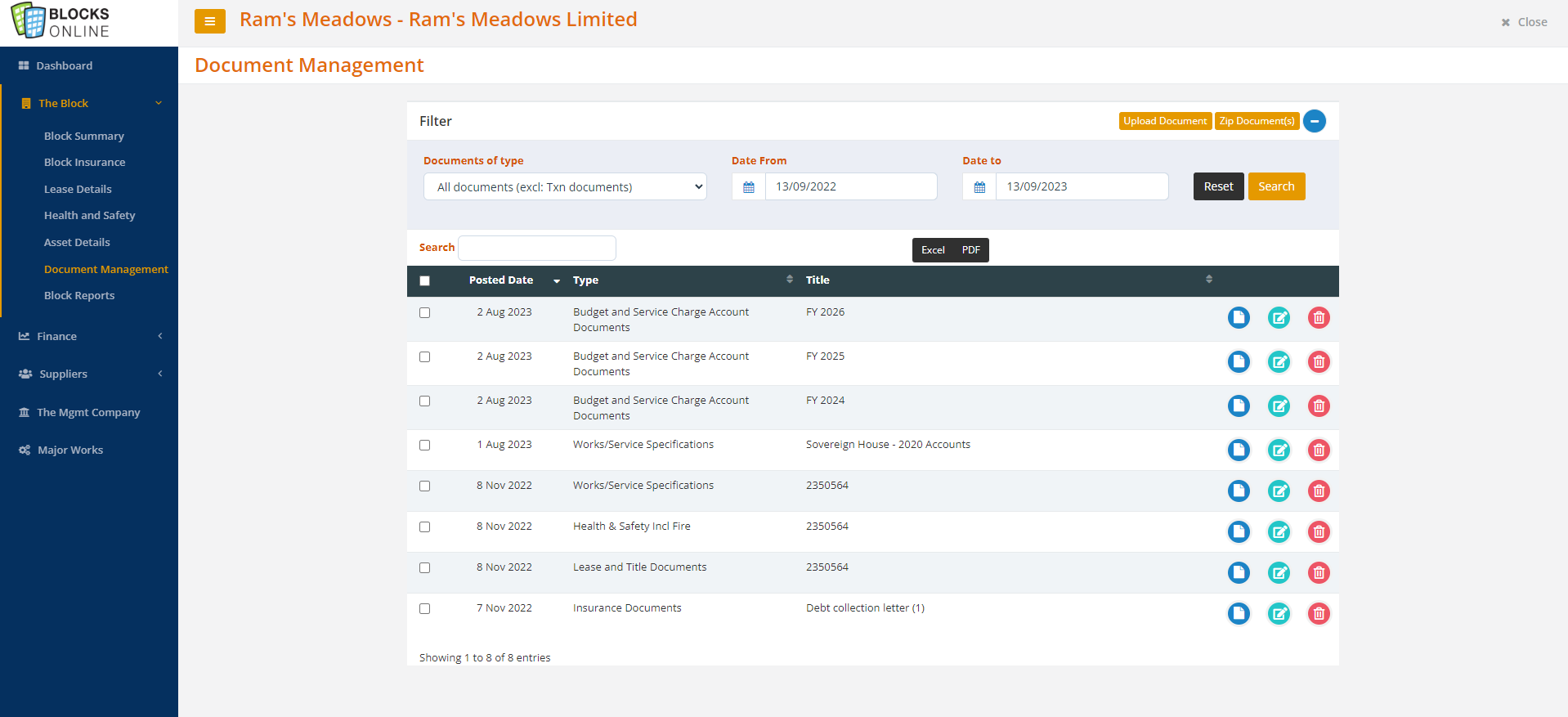Expand the Finance sidebar section
Image resolution: width=1568 pixels, height=717 pixels.
coord(90,336)
